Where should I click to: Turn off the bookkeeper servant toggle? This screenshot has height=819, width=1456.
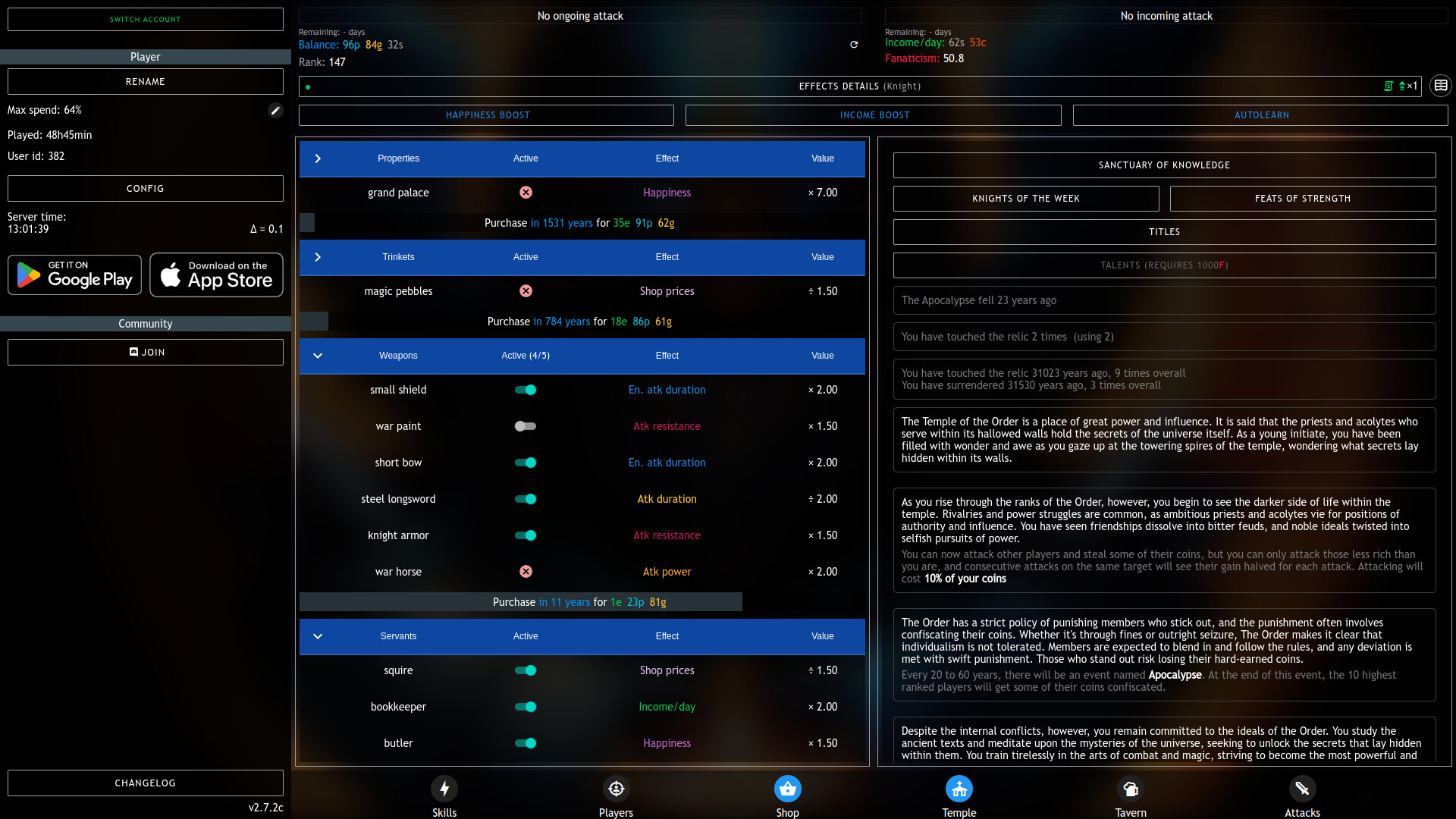pos(526,707)
